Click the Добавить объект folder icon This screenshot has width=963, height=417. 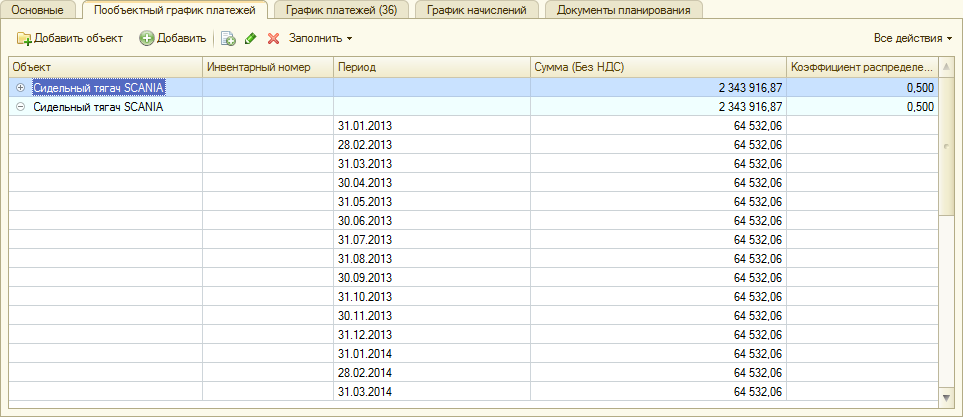(24, 38)
